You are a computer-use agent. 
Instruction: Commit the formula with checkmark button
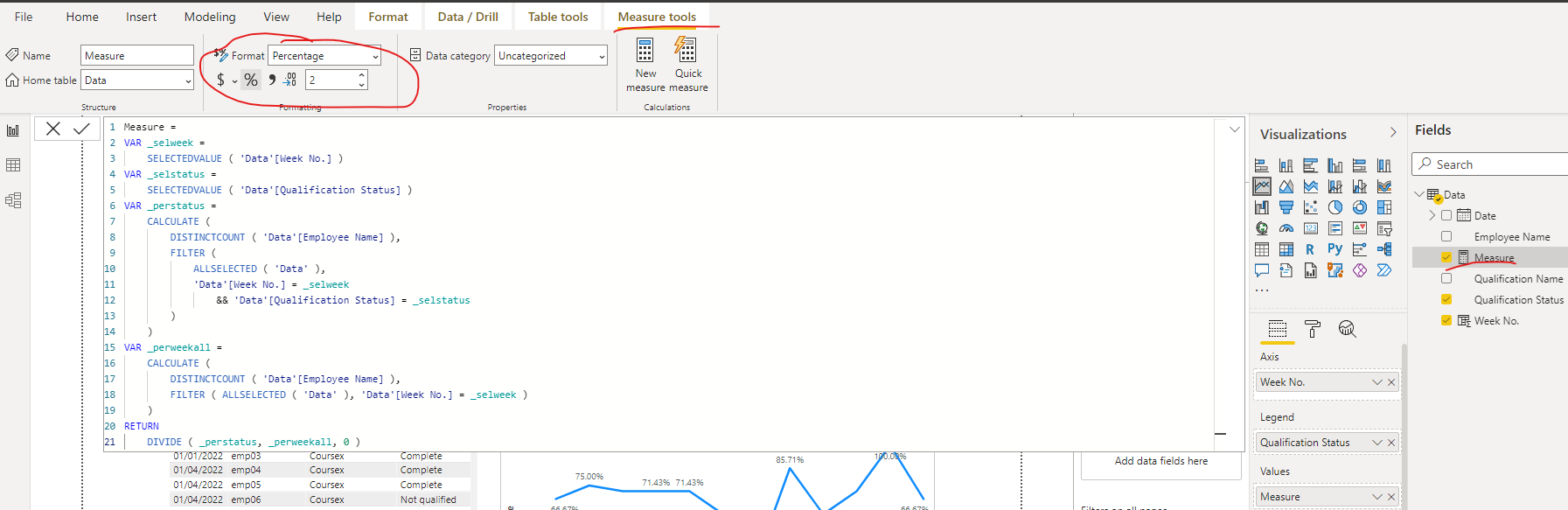[81, 129]
